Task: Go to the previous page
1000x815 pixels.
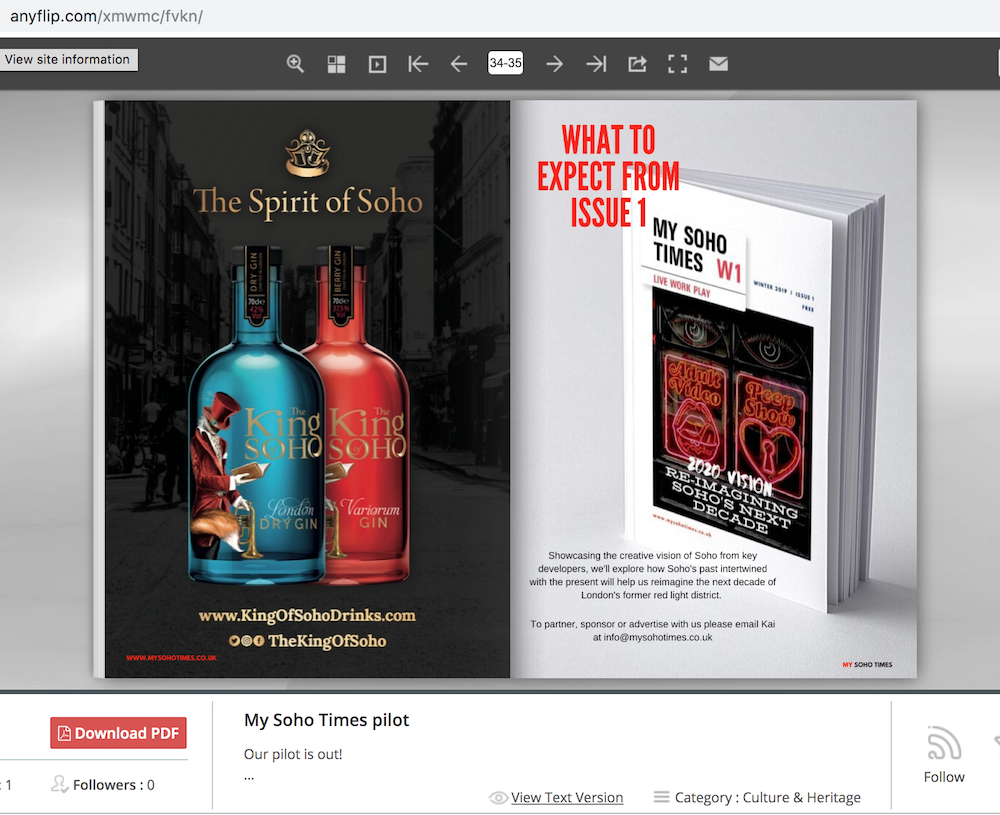Action: (459, 64)
